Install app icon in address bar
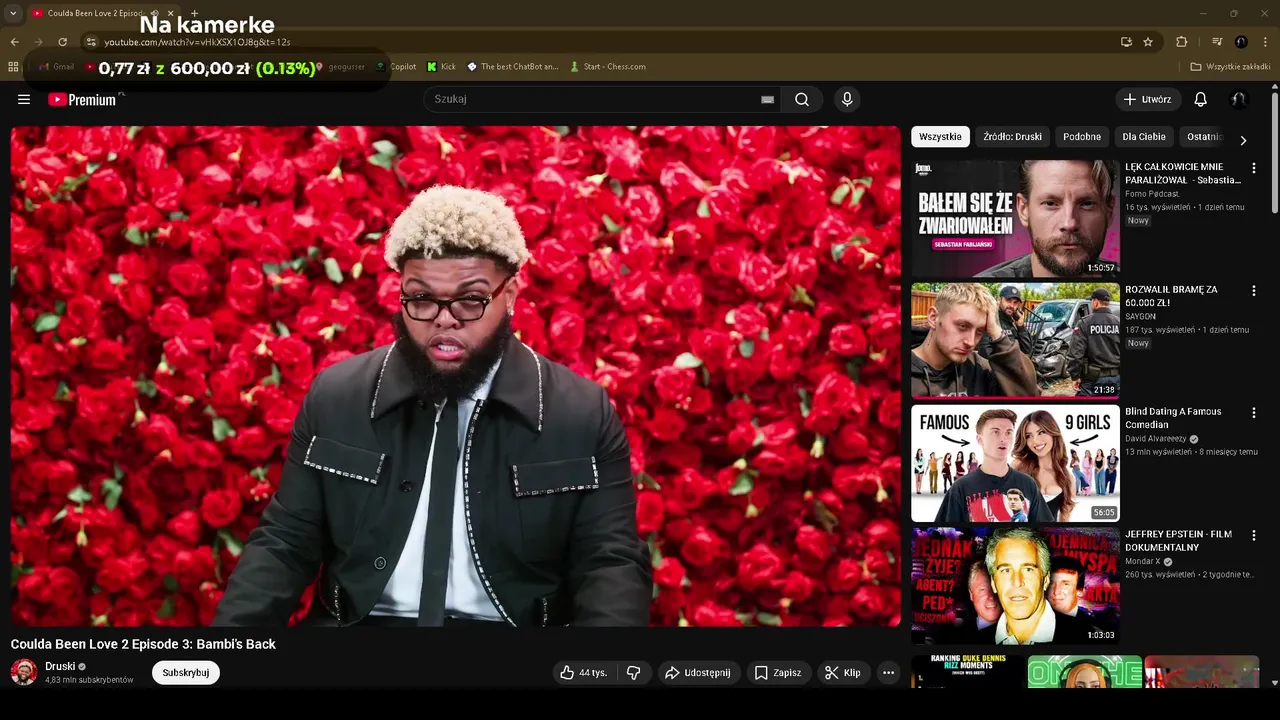Viewport: 1280px width, 720px height. tap(1126, 42)
